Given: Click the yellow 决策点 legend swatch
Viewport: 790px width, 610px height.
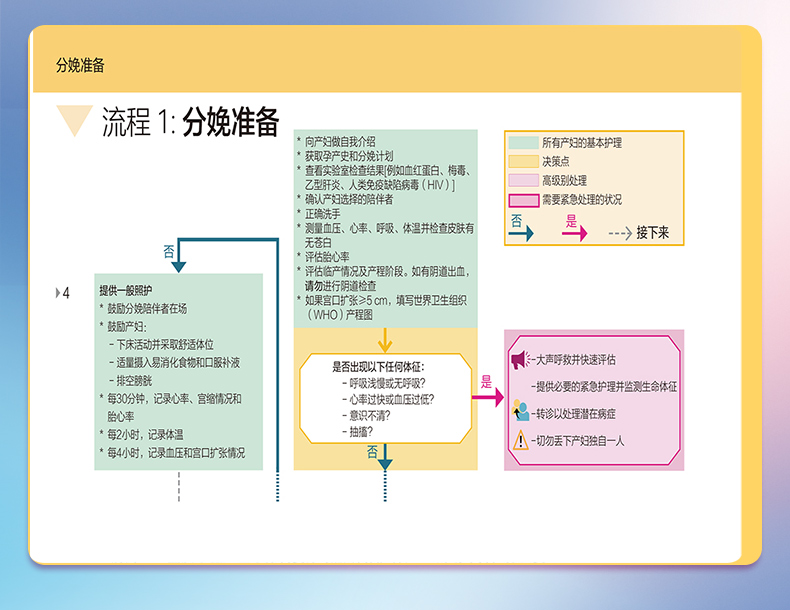Looking at the screenshot, I should [x=523, y=161].
